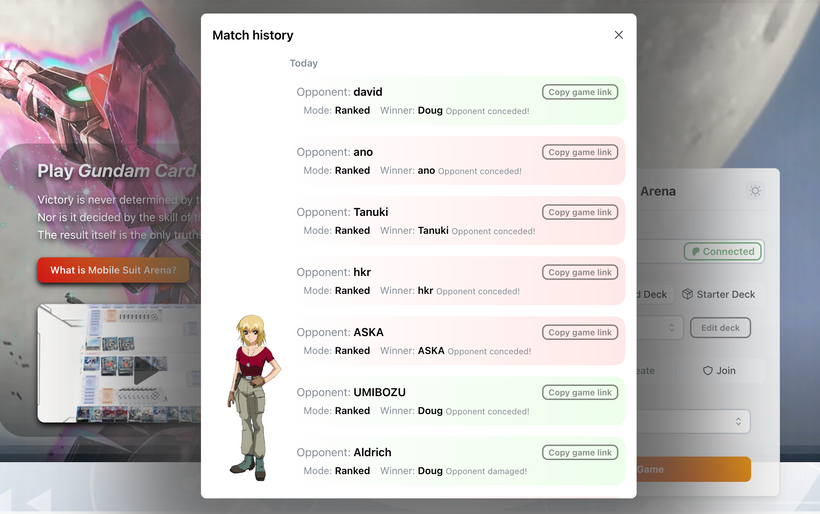Copy game link for the Aldrich match
The width and height of the screenshot is (820, 514).
(580, 452)
